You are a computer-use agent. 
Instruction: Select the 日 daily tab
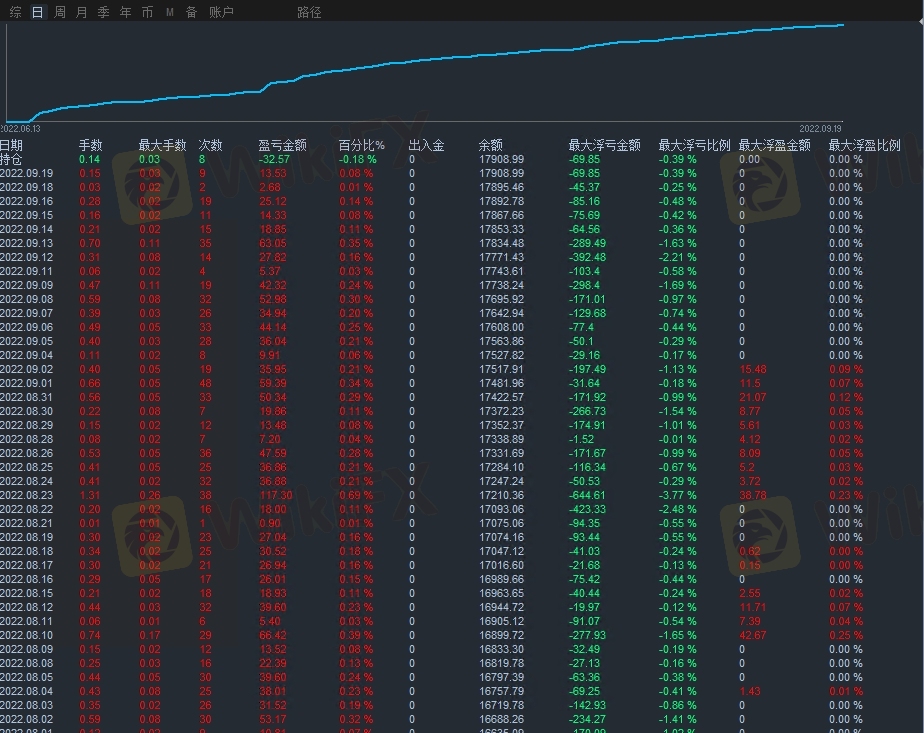coord(38,12)
